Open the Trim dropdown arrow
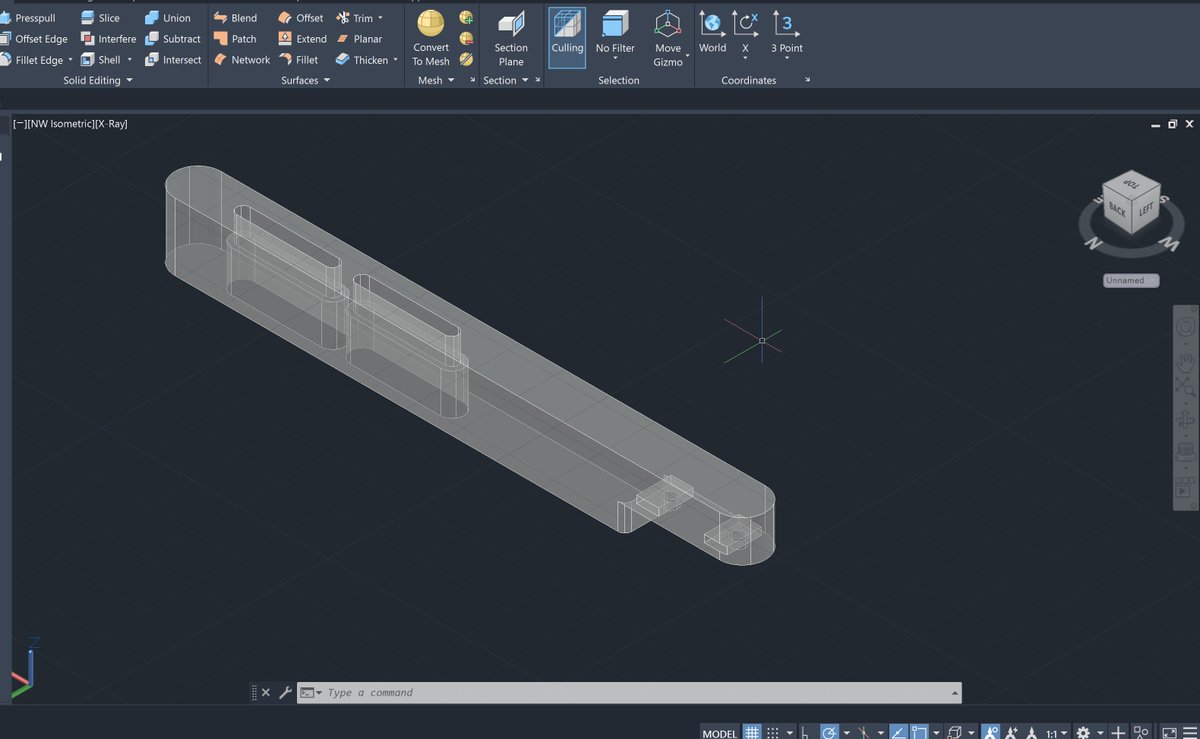Screen dimensions: 1200x739 coord(380,18)
